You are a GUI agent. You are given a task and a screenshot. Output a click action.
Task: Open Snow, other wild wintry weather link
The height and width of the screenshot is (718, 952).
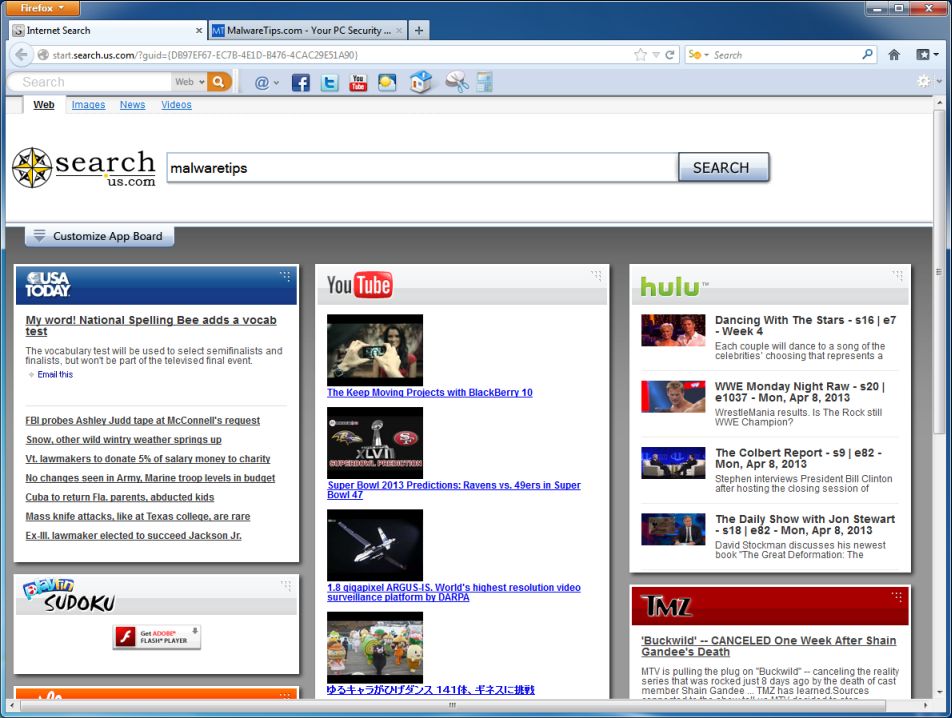[123, 439]
